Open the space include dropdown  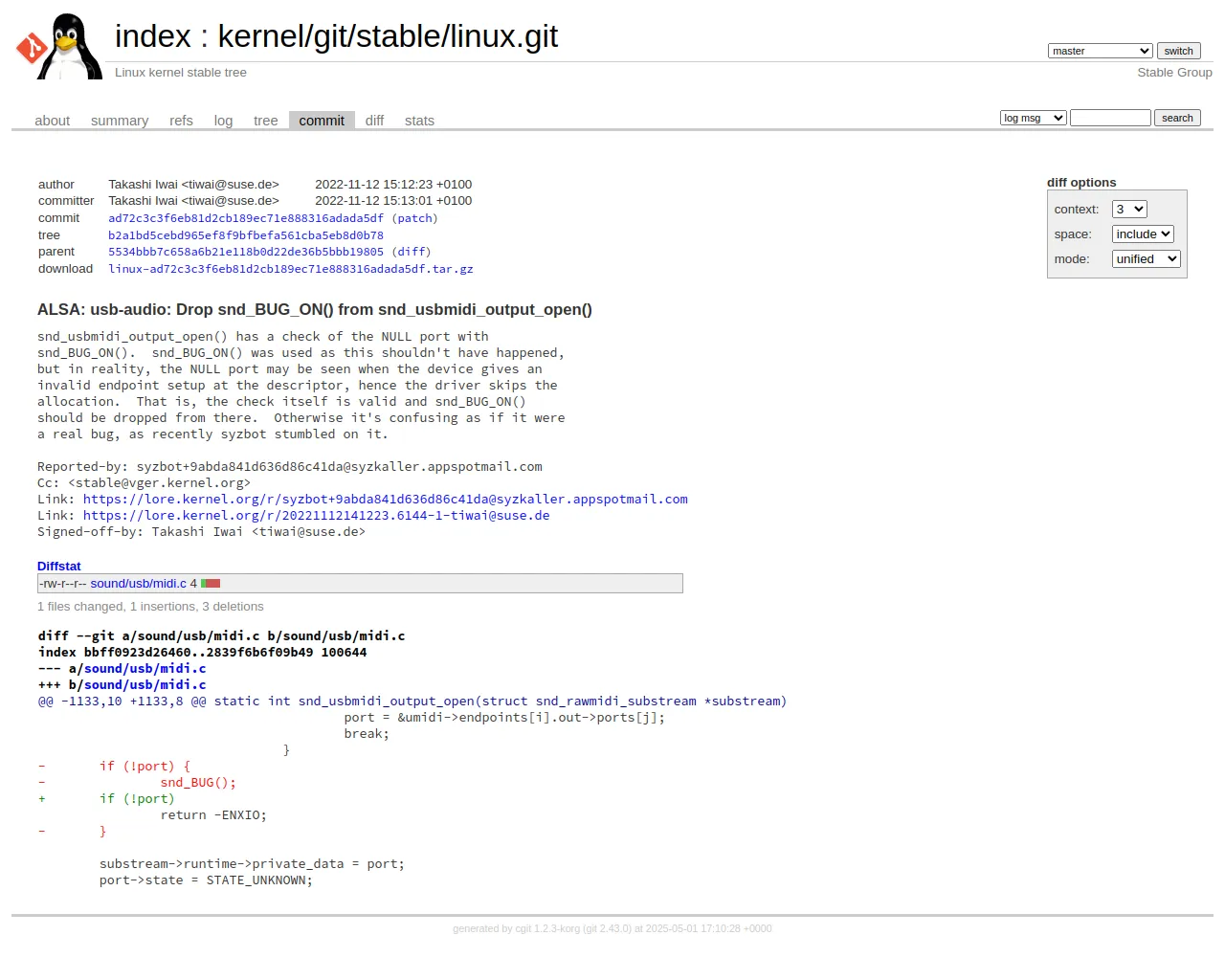1143,234
